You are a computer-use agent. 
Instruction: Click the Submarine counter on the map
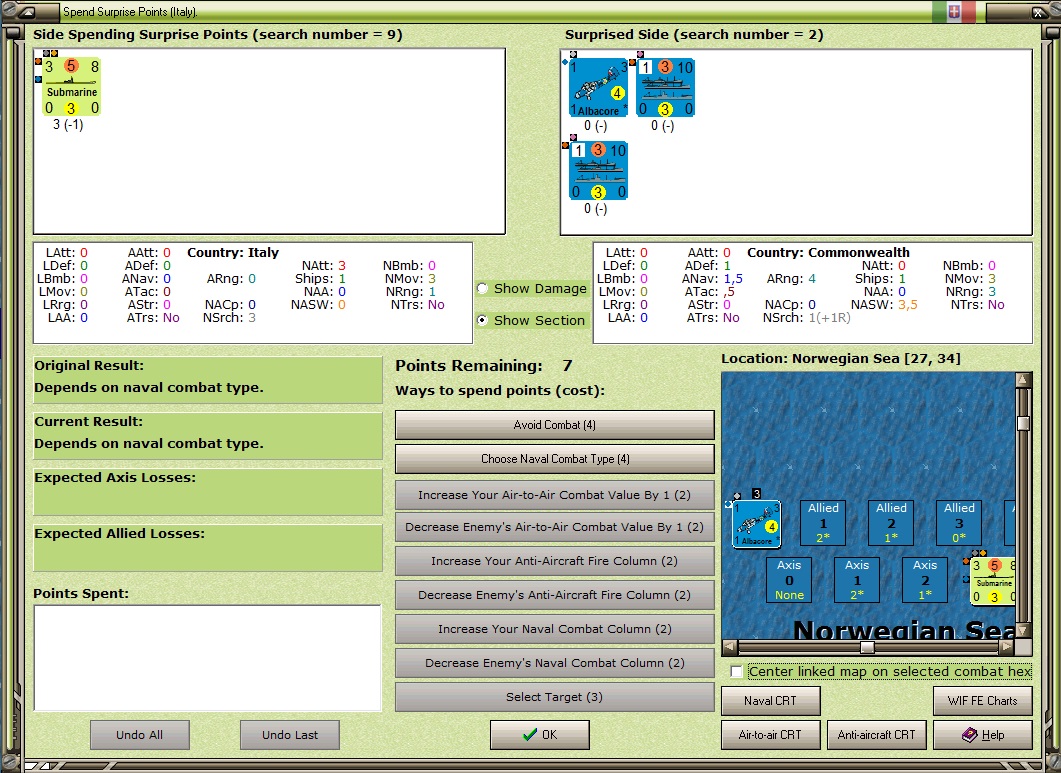coord(993,581)
